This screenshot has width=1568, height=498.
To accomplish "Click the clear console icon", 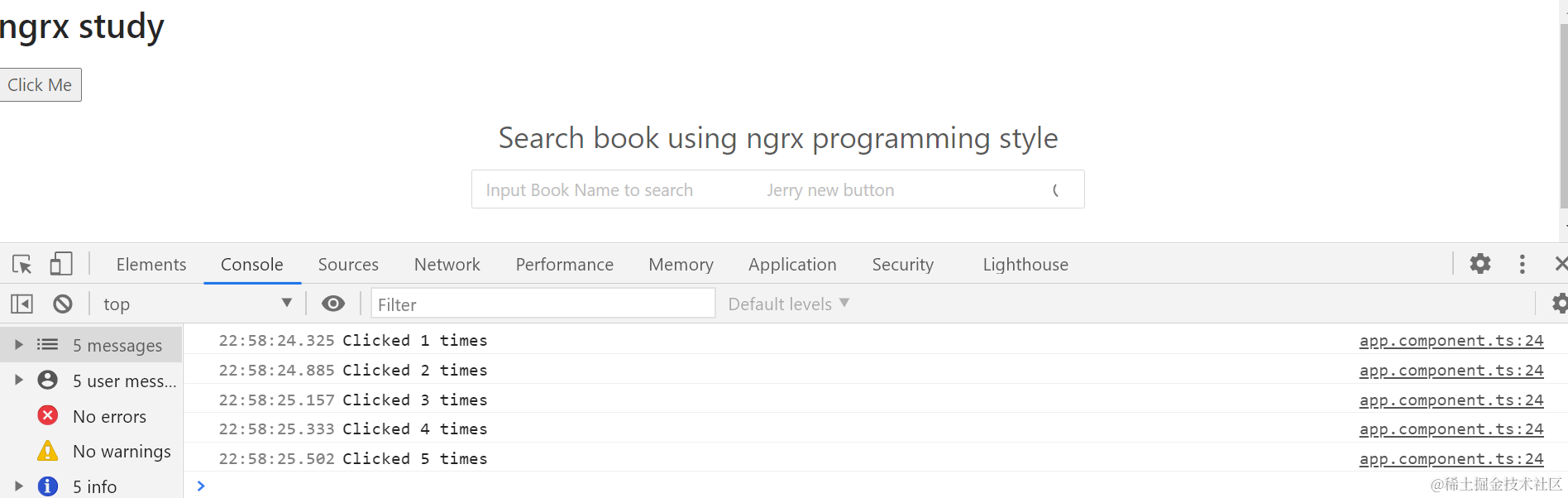I will click(63, 304).
